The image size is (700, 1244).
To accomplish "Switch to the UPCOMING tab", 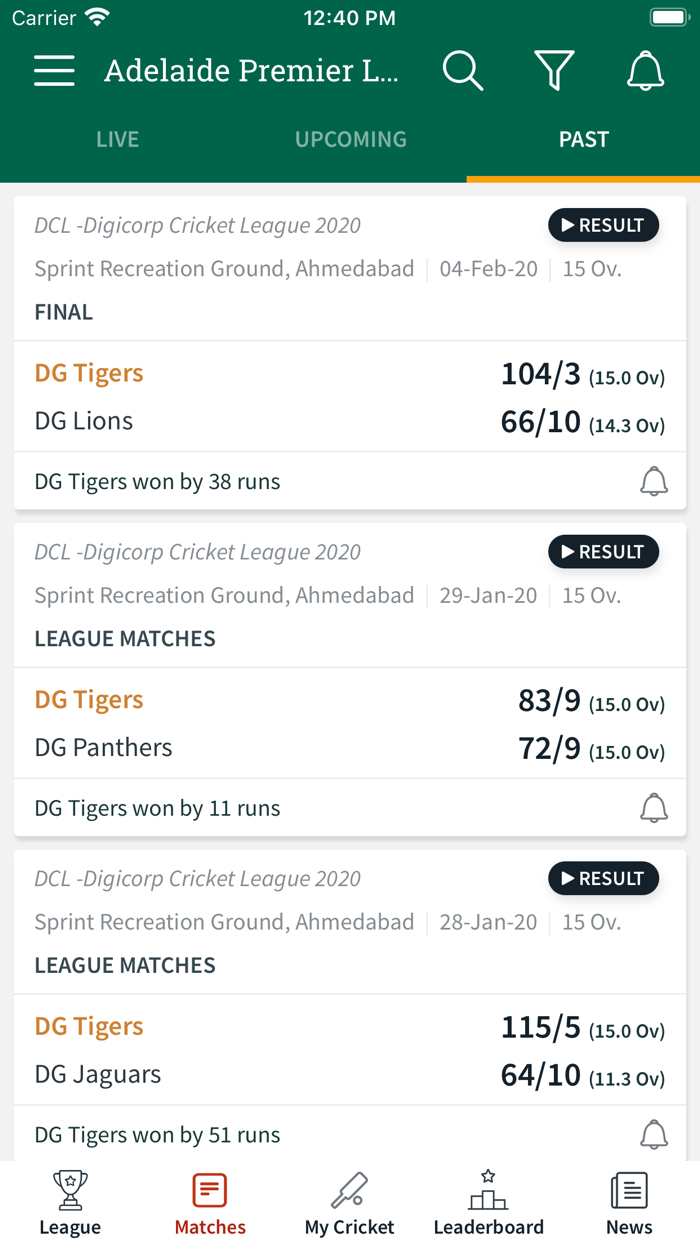I will [350, 139].
